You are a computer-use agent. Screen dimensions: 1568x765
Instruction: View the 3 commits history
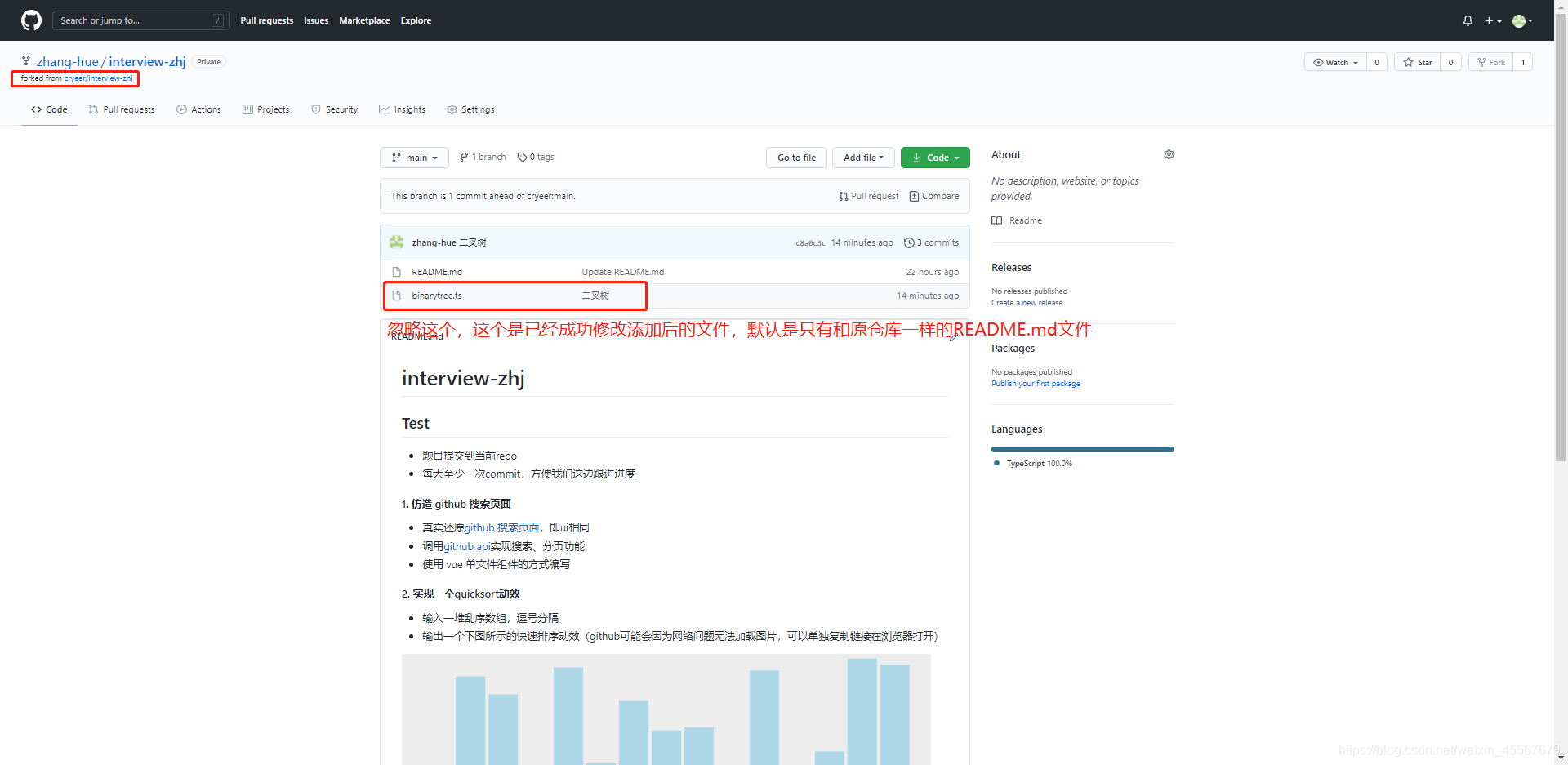click(932, 242)
